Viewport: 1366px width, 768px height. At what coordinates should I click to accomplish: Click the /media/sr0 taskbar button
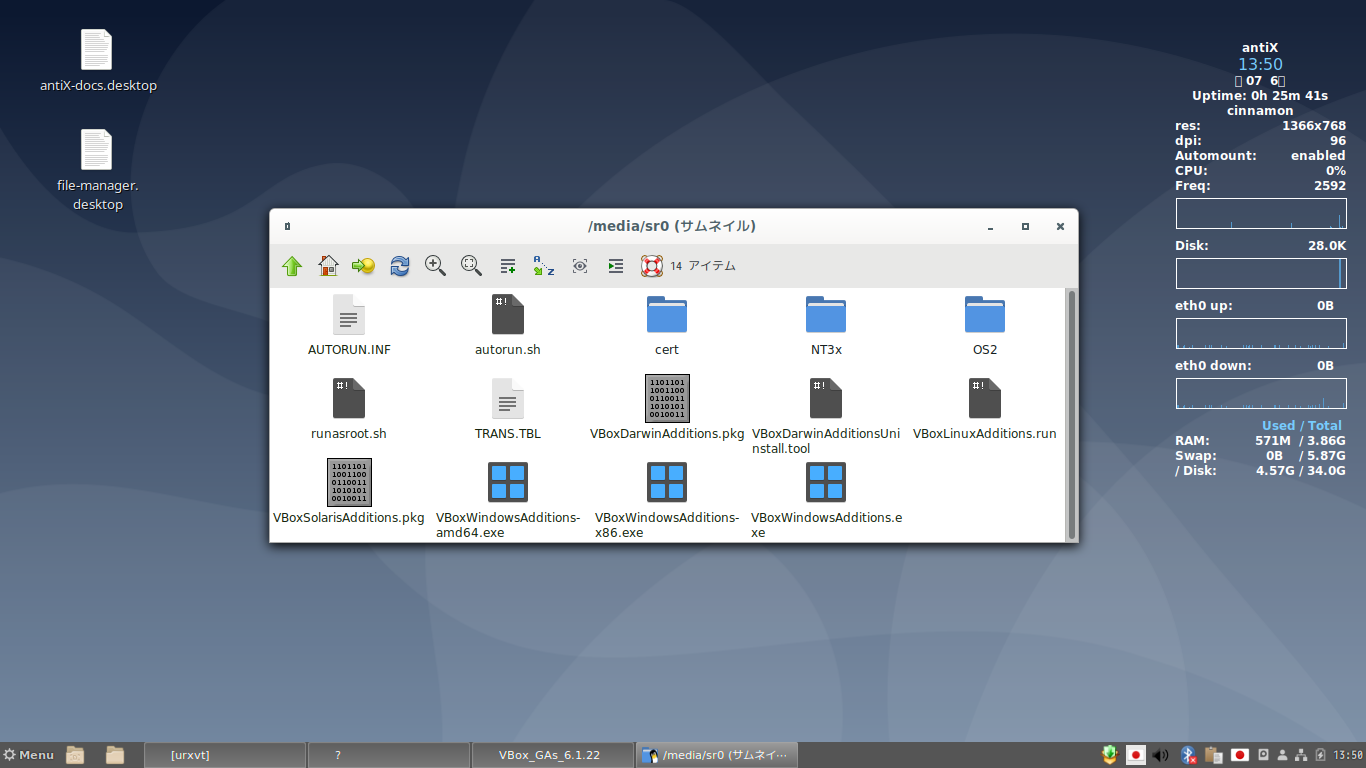[x=716, y=755]
